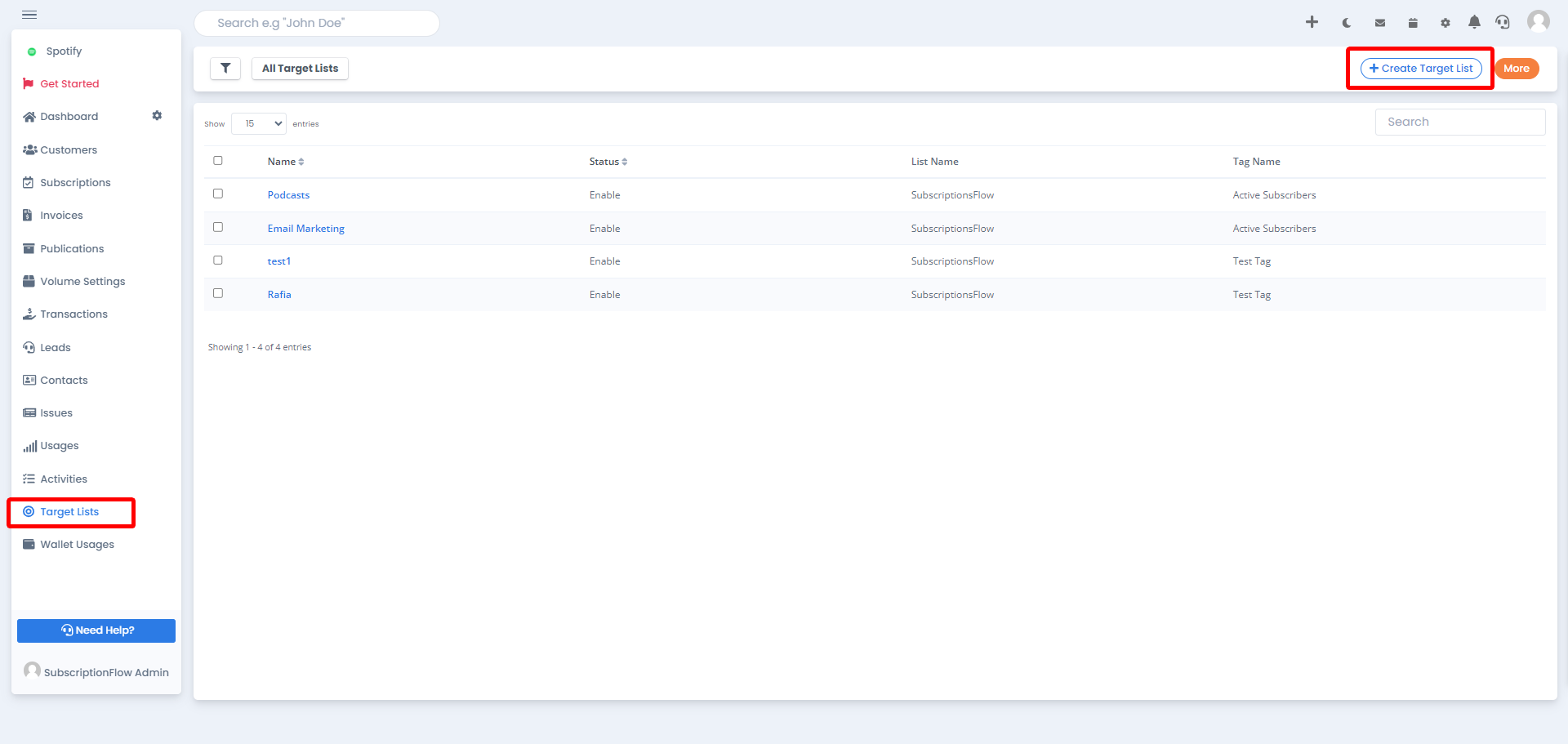Open Spotify workspace entry in sidebar
The image size is (1568, 744).
click(x=64, y=51)
